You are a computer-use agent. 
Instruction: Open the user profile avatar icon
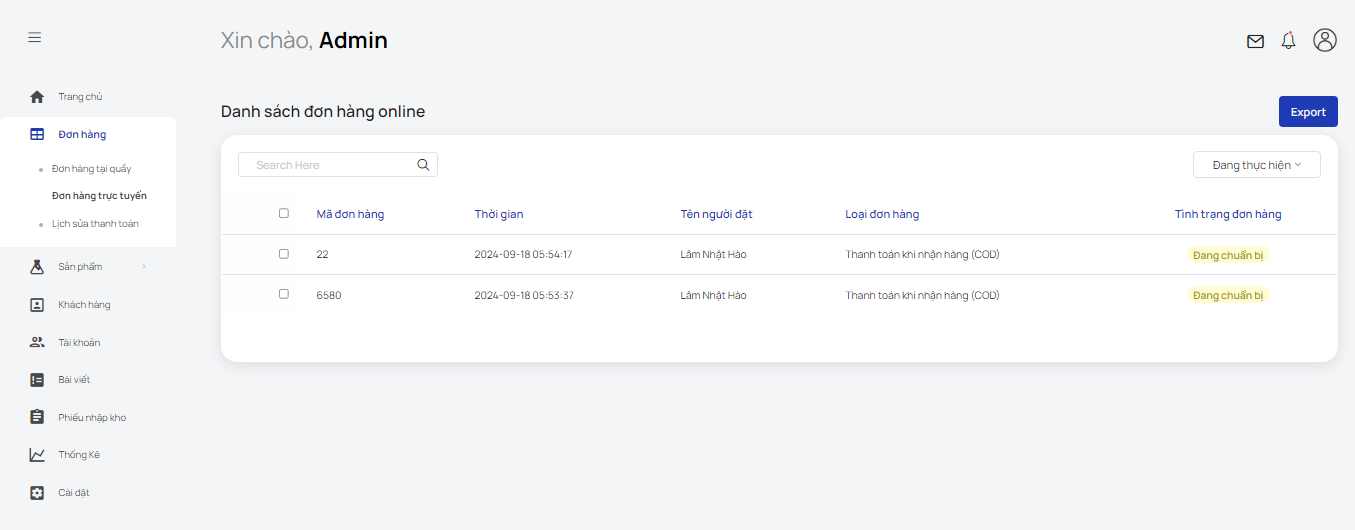[x=1325, y=40]
